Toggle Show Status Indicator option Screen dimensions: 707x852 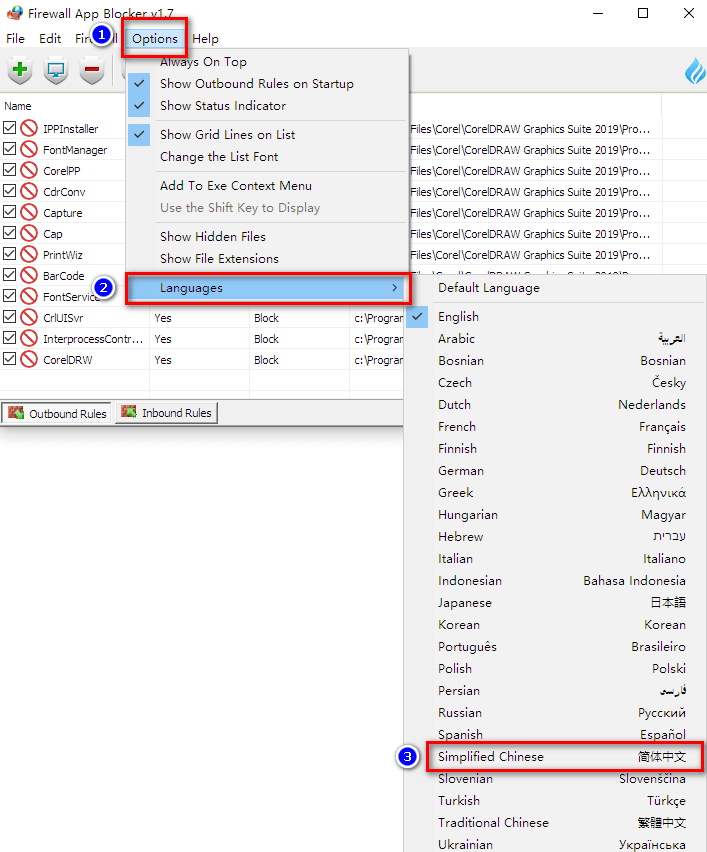tap(267, 106)
